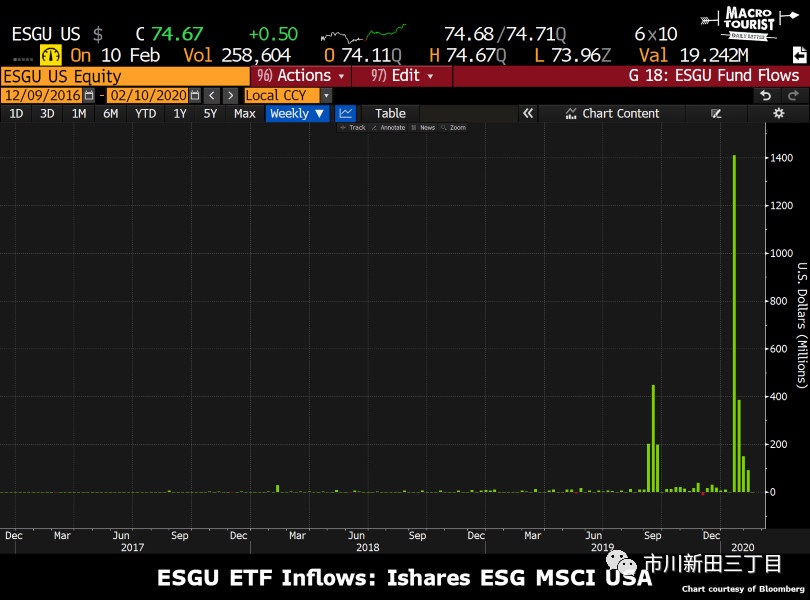Click the G 18: ESGU Fund Flows title

713,76
